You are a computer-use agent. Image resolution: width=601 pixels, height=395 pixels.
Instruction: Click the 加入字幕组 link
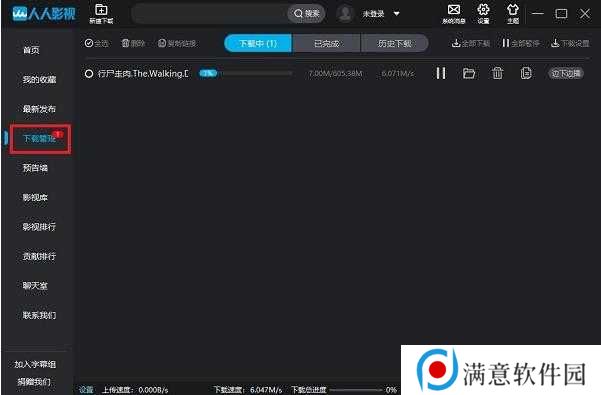click(x=35, y=364)
